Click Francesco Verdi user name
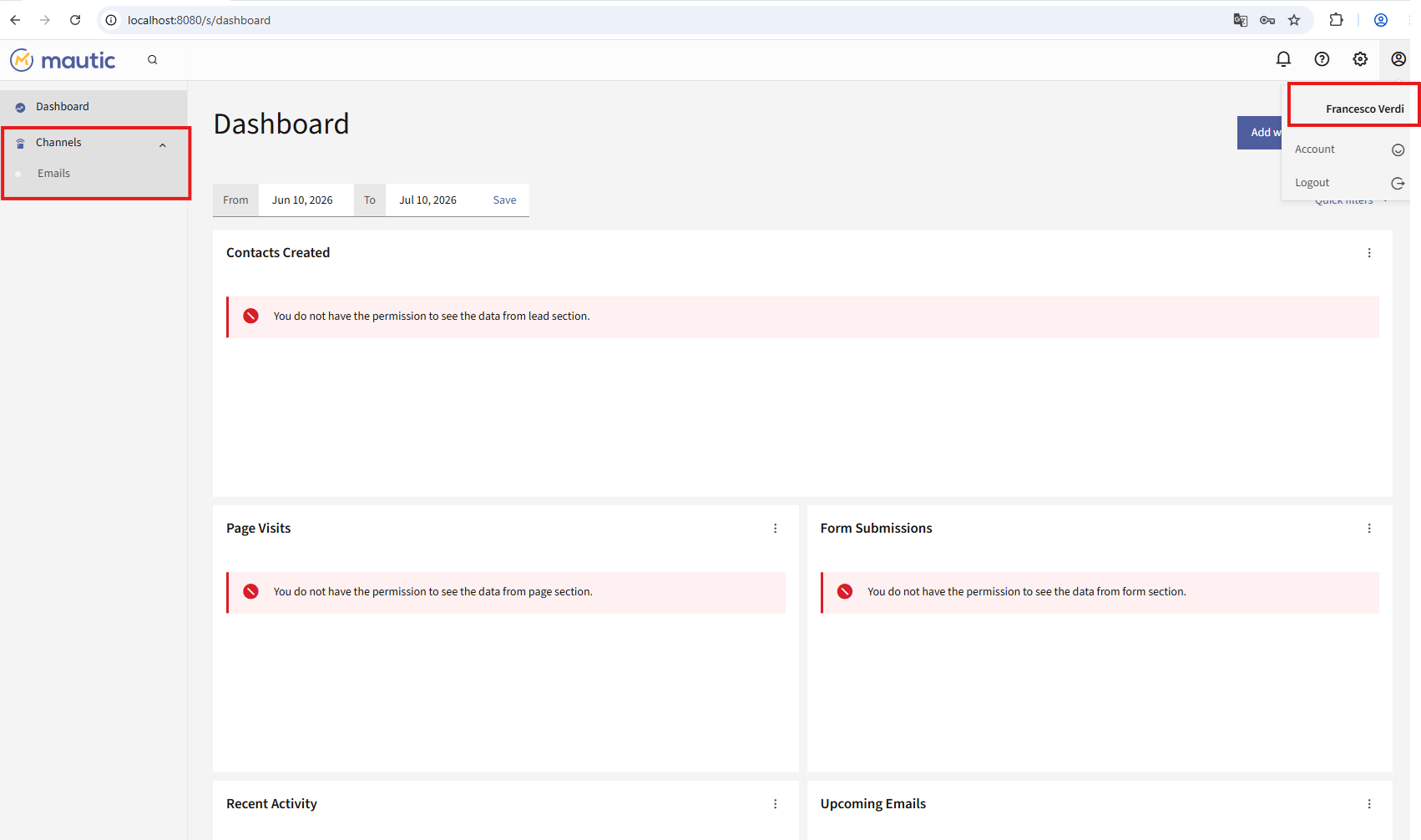The width and height of the screenshot is (1421, 840). pos(1364,109)
